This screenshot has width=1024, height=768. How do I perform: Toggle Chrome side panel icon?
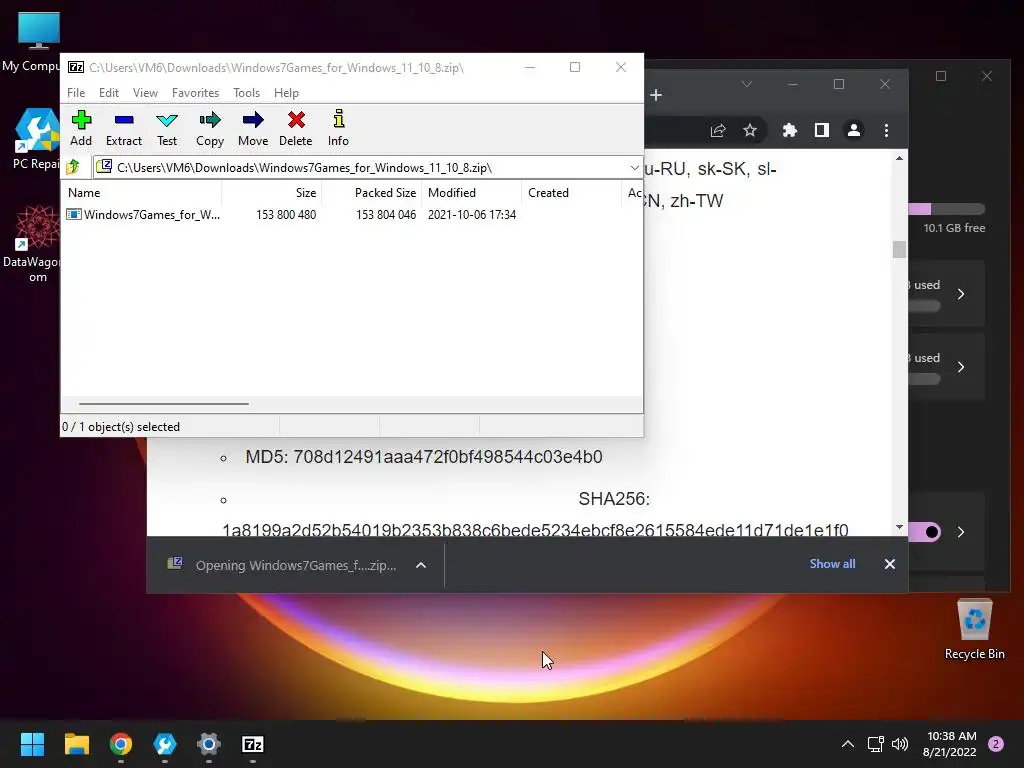[x=822, y=131]
